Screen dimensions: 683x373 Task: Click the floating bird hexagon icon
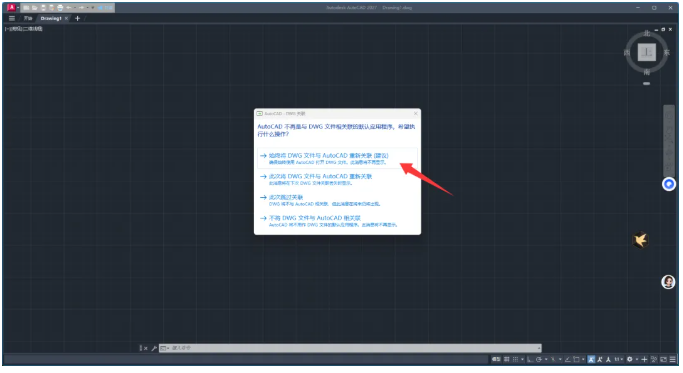pyautogui.click(x=640, y=240)
